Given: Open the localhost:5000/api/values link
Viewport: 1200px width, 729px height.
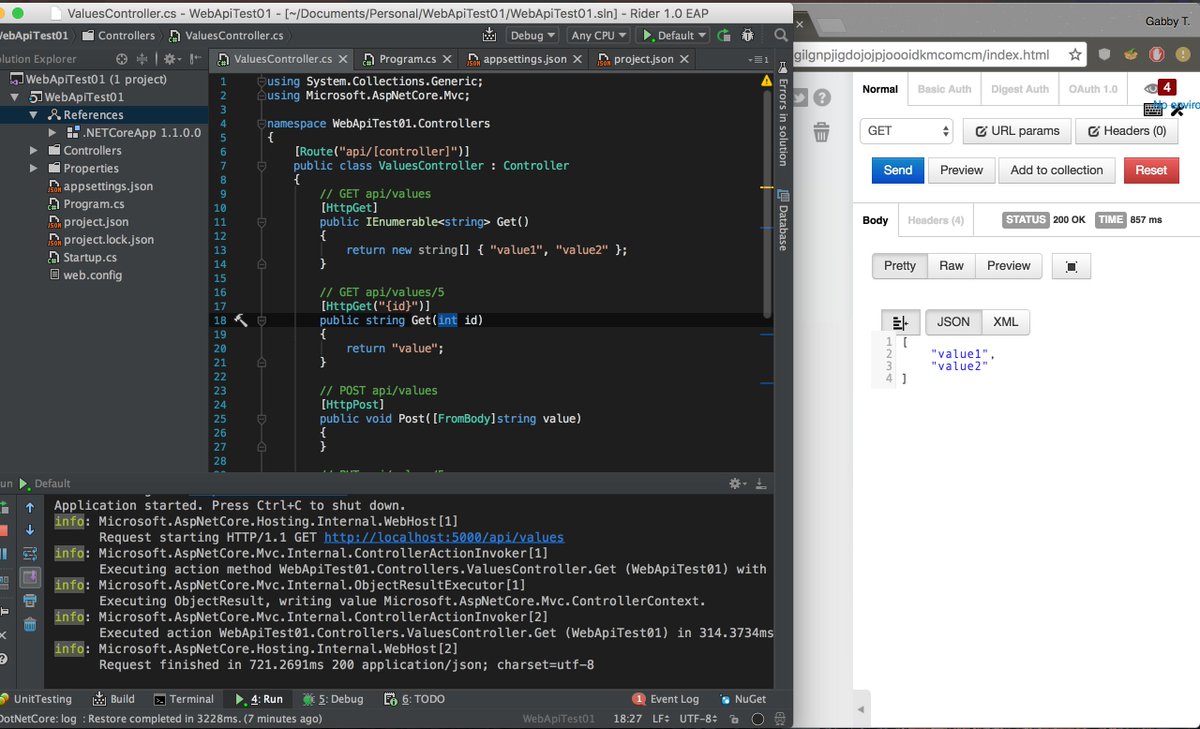Looking at the screenshot, I should (444, 537).
